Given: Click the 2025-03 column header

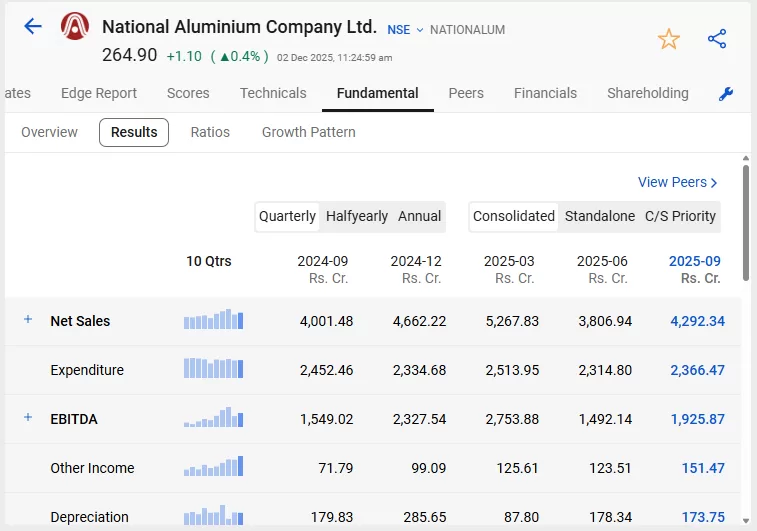Looking at the screenshot, I should [509, 269].
